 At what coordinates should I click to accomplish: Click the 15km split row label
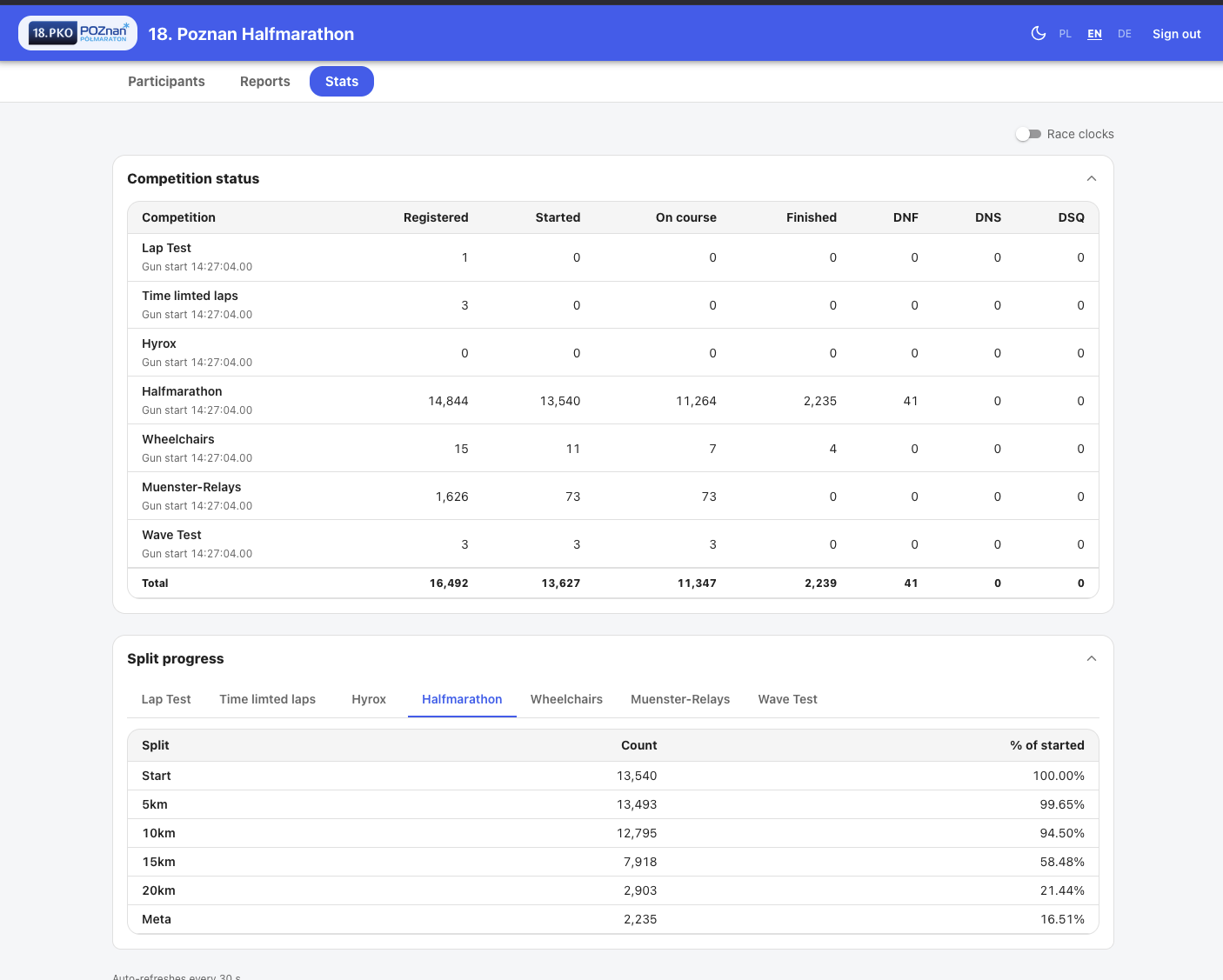click(158, 862)
